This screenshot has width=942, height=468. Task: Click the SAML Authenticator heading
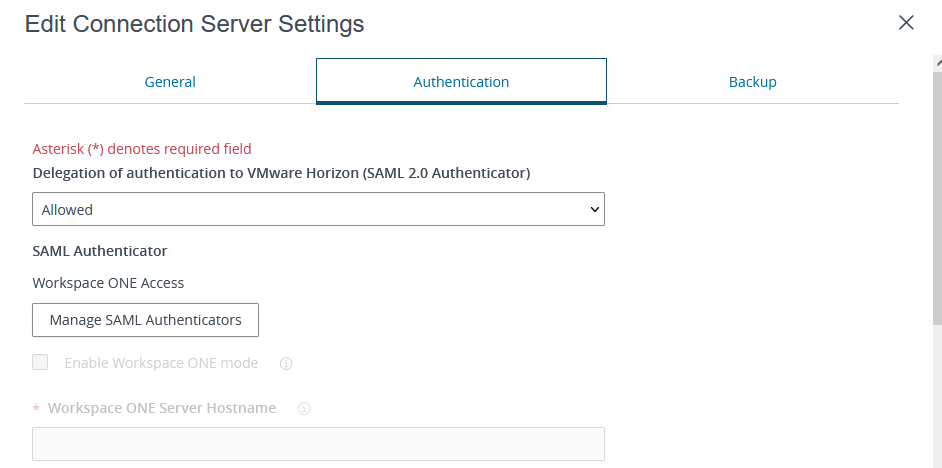(x=100, y=251)
